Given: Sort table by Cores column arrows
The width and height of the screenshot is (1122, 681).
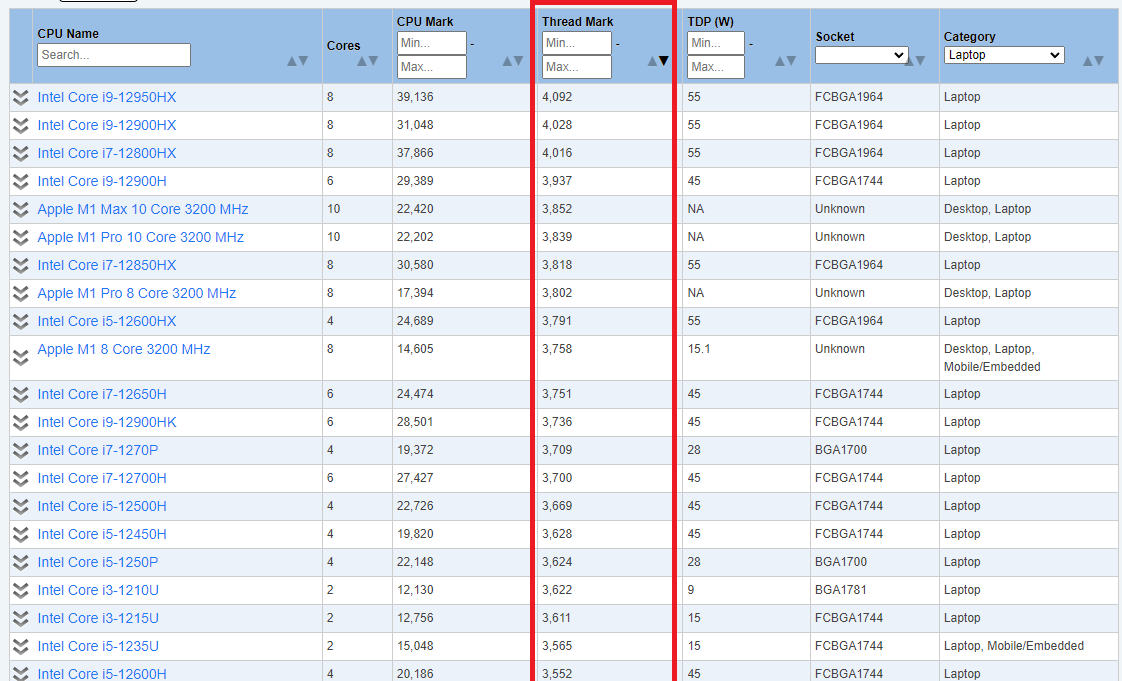Looking at the screenshot, I should (367, 61).
